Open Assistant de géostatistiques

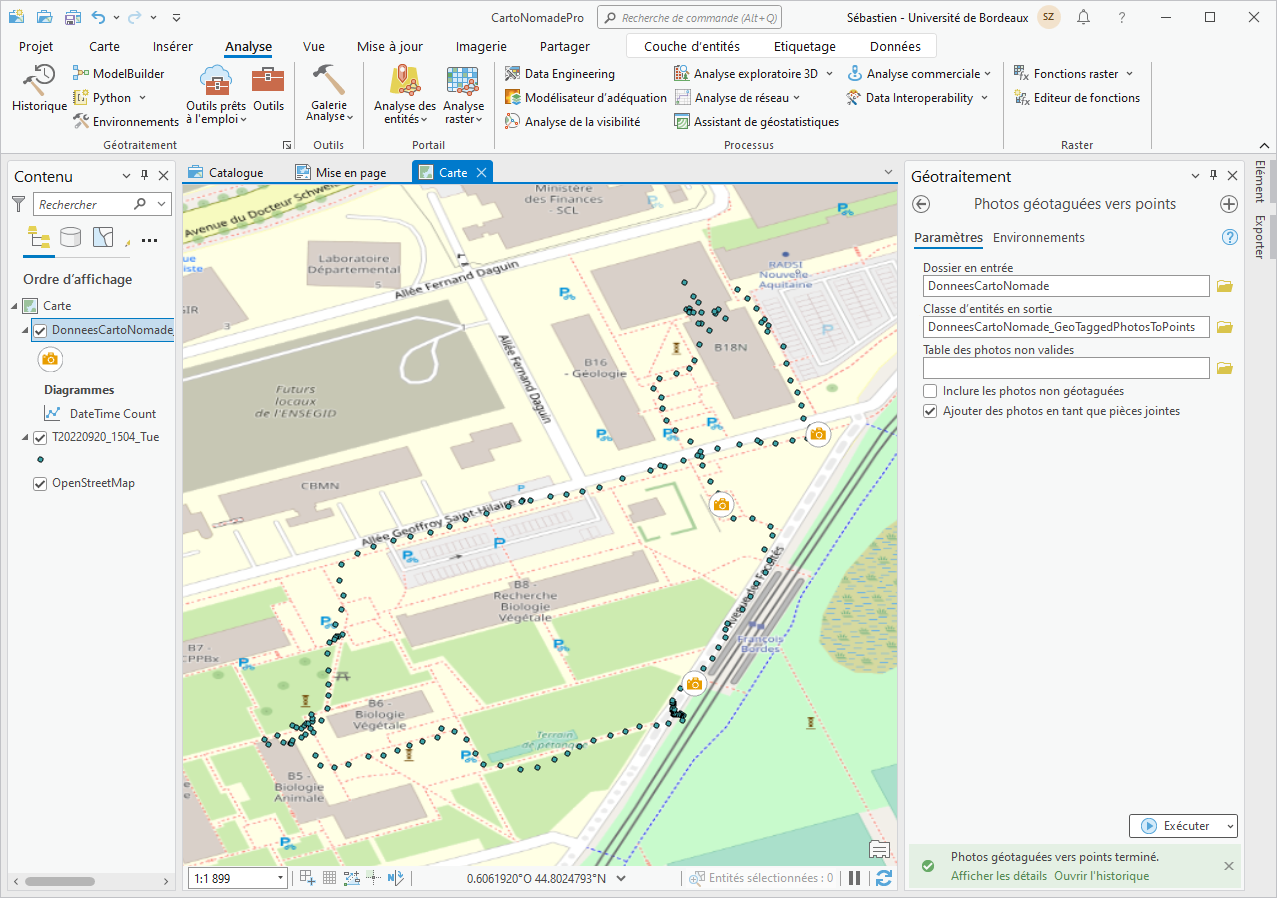pos(756,121)
